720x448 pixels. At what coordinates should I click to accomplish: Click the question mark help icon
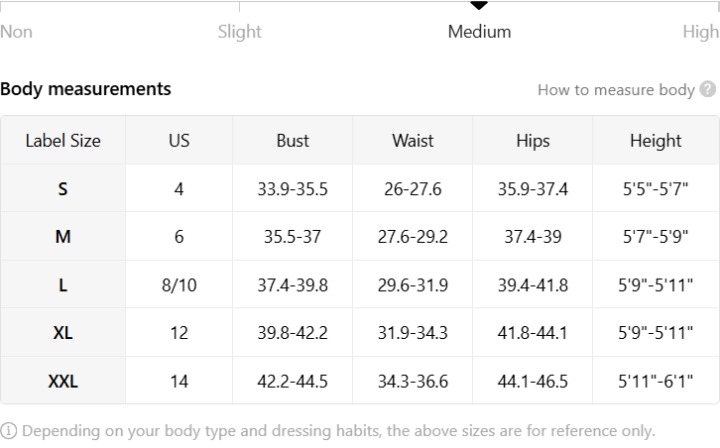708,89
